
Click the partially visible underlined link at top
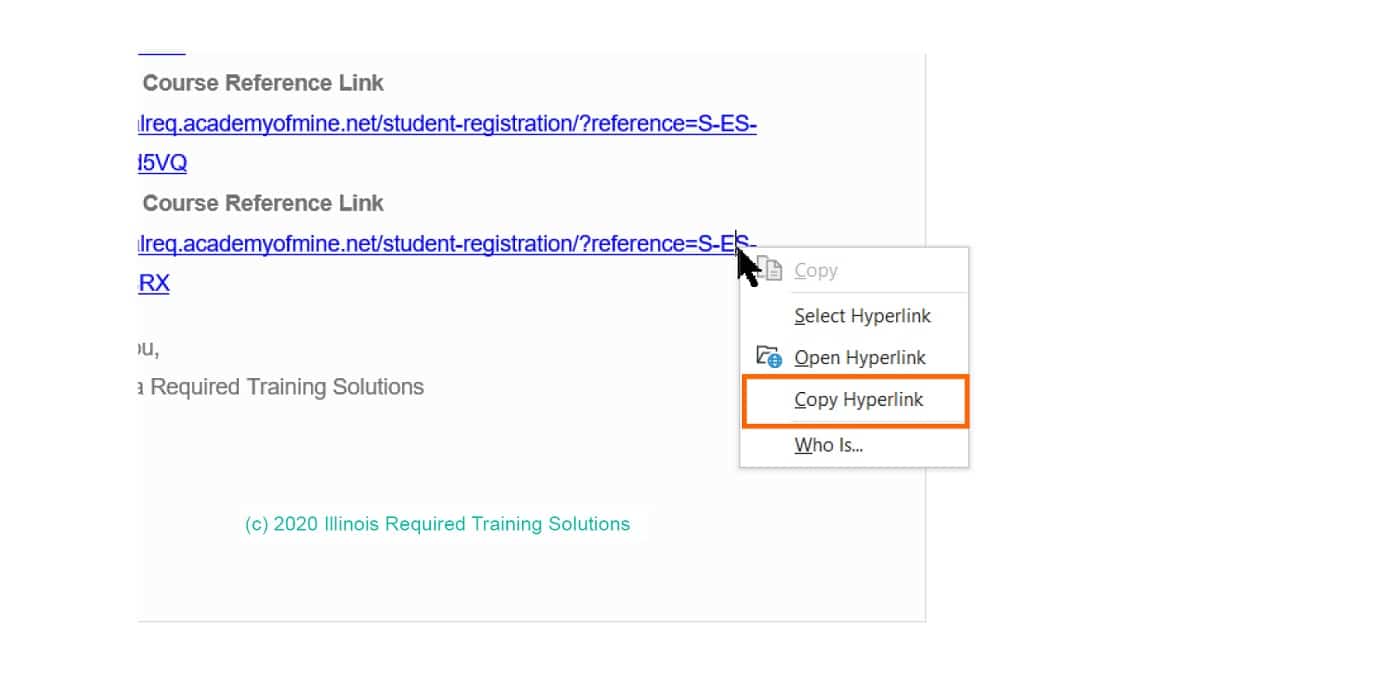(x=161, y=52)
